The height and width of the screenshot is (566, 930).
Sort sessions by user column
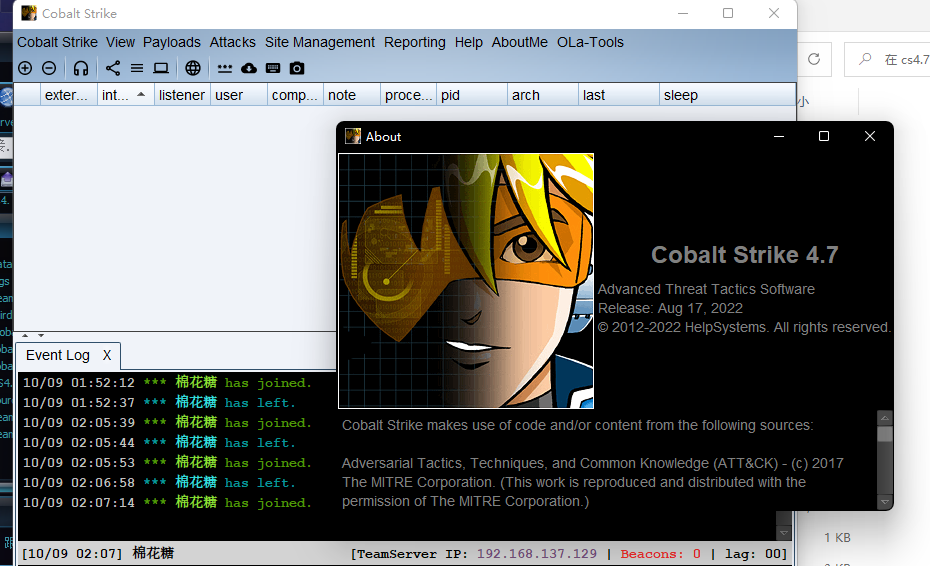238,95
